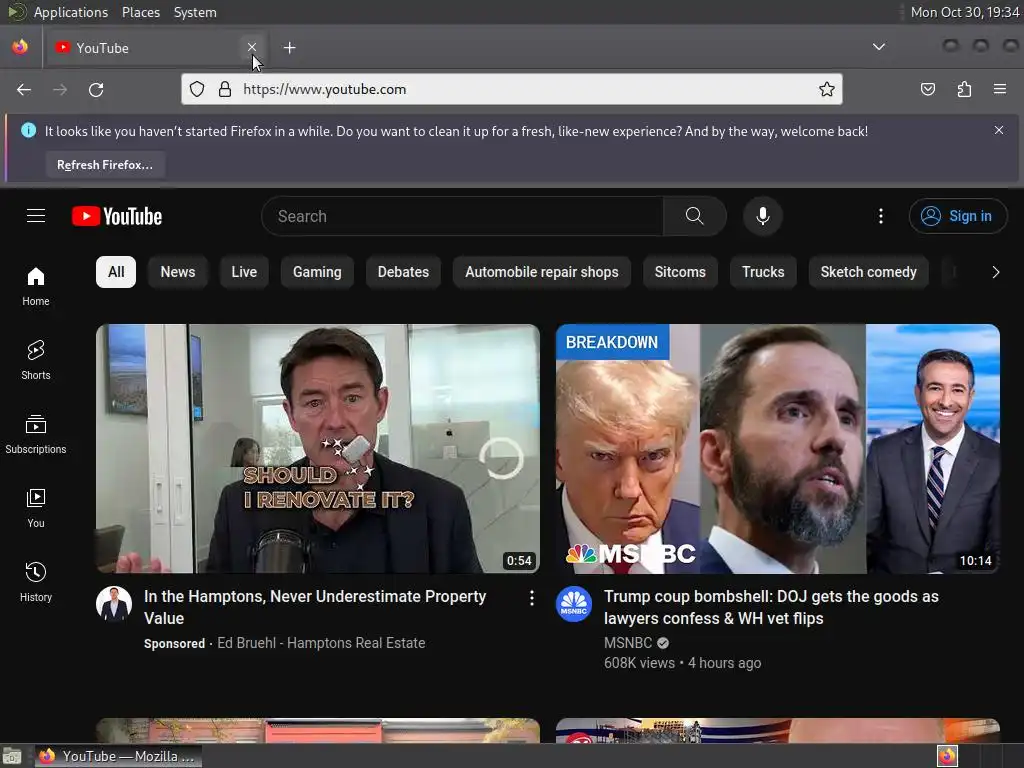Viewport: 1024px width, 768px height.
Task: Open MSNBC channel avatar
Action: [573, 604]
